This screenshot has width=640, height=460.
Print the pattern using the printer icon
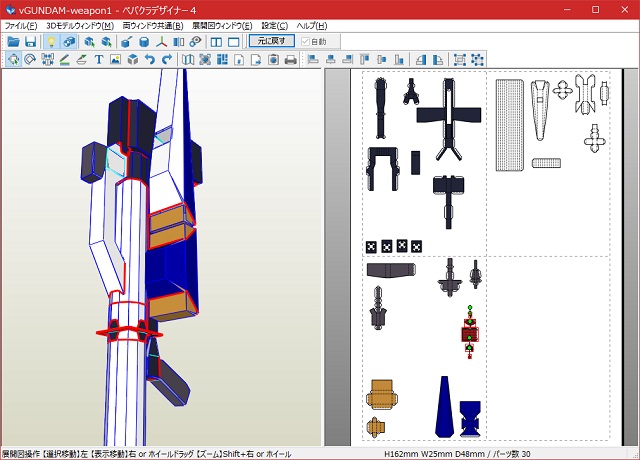291,60
